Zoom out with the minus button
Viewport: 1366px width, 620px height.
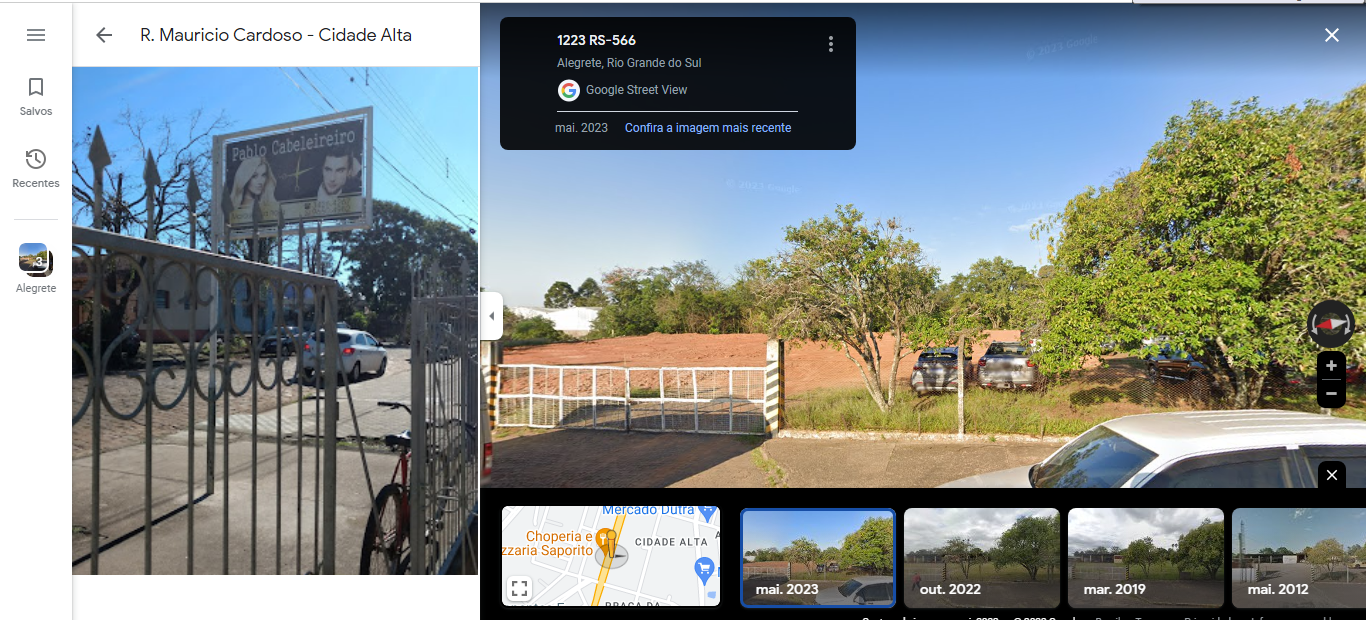(1331, 394)
